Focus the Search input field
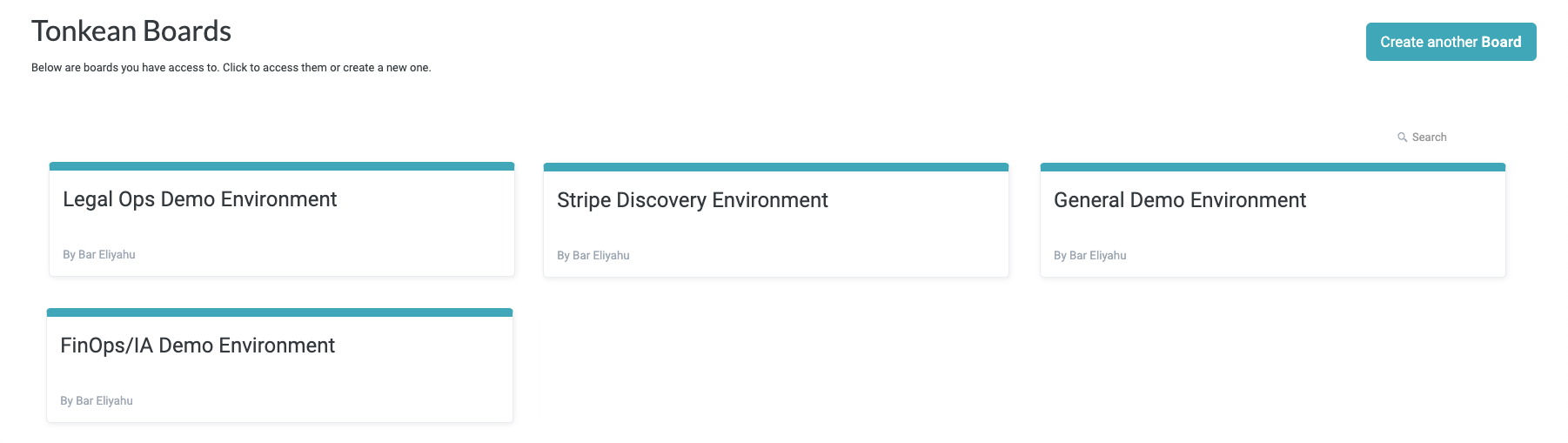Viewport: 1568px width, 443px height. click(1444, 138)
